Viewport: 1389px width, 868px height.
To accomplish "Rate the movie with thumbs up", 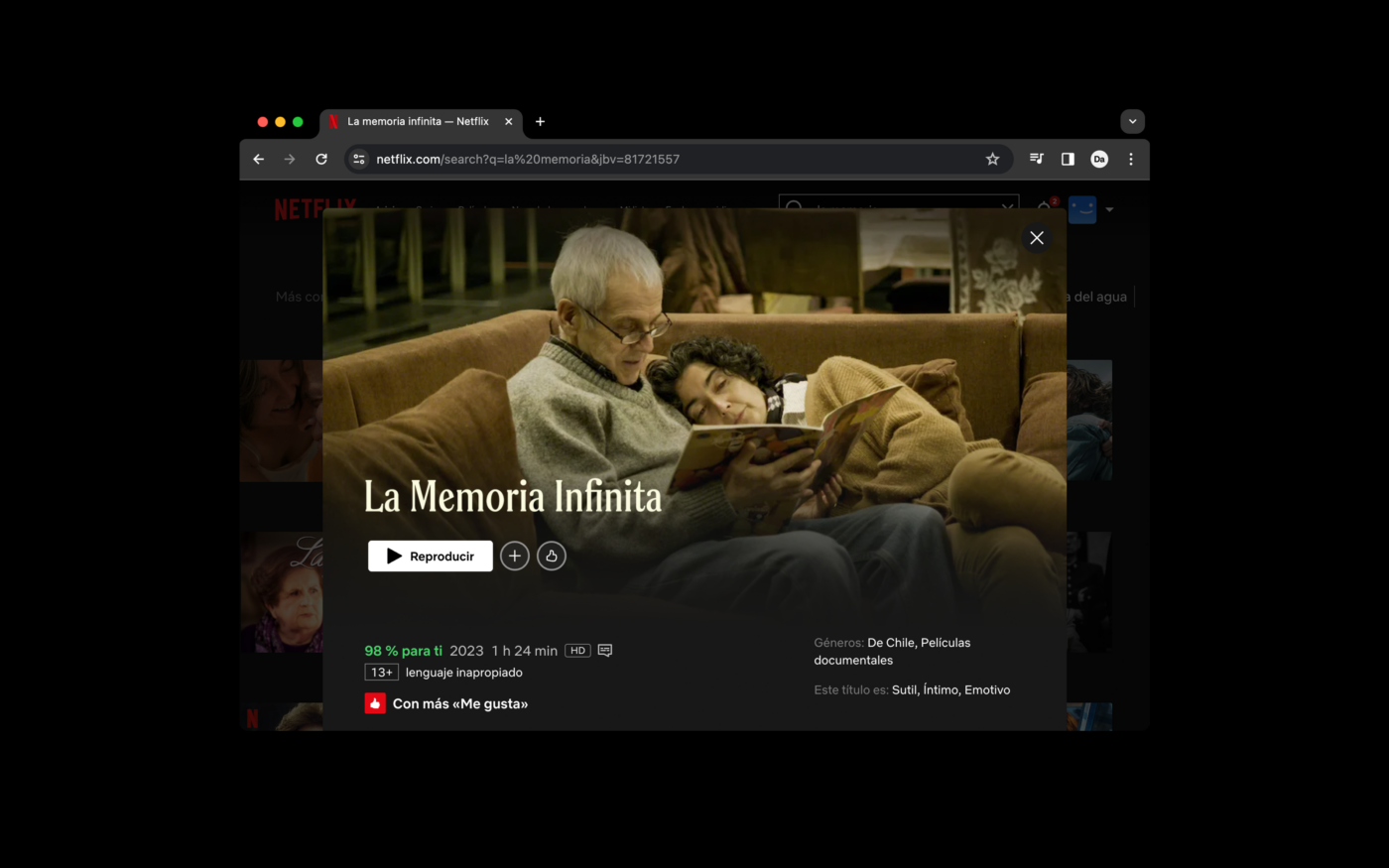I will coord(552,556).
